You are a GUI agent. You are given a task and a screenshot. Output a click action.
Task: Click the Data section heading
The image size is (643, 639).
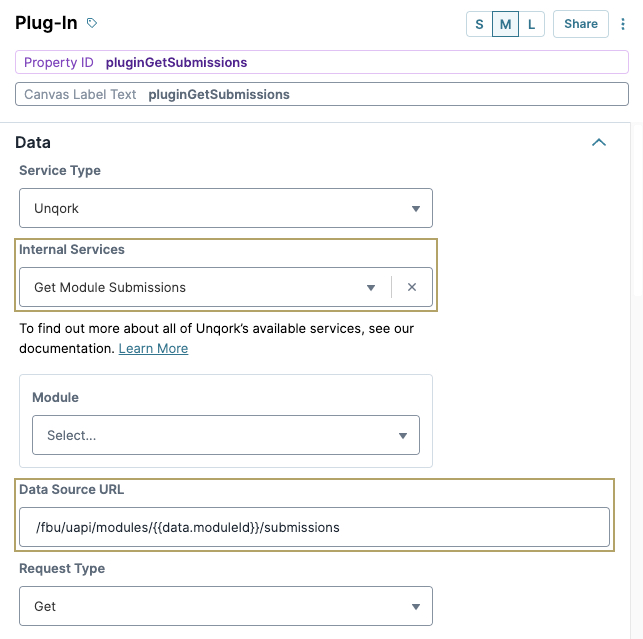(x=33, y=142)
